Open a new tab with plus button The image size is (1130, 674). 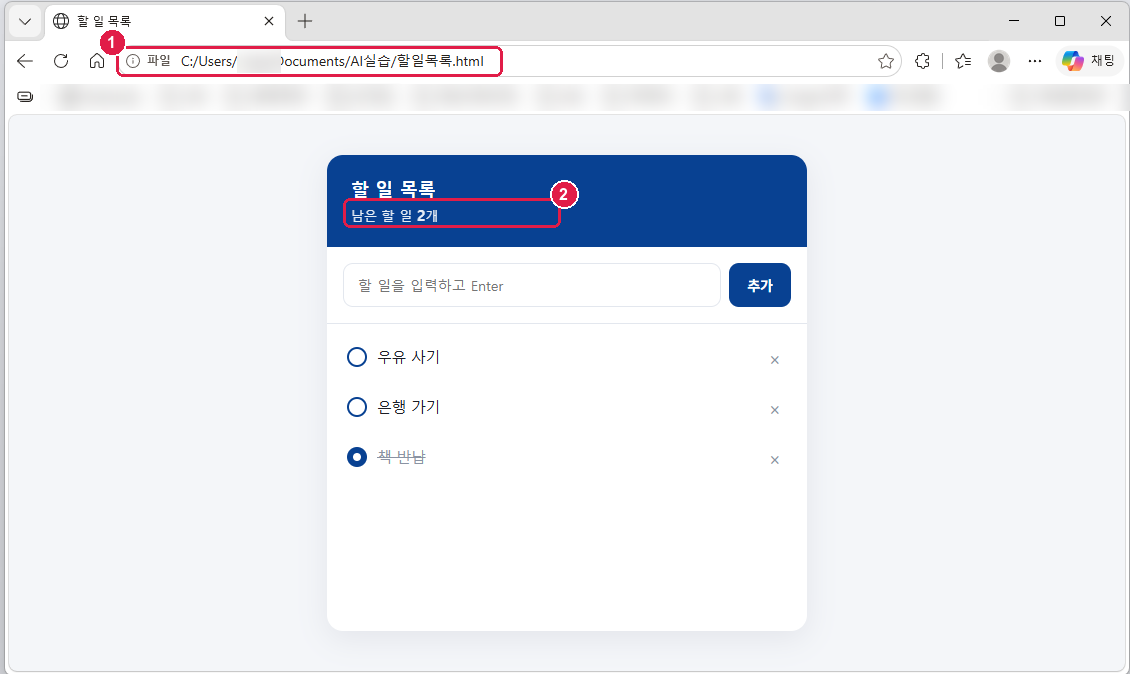305,21
